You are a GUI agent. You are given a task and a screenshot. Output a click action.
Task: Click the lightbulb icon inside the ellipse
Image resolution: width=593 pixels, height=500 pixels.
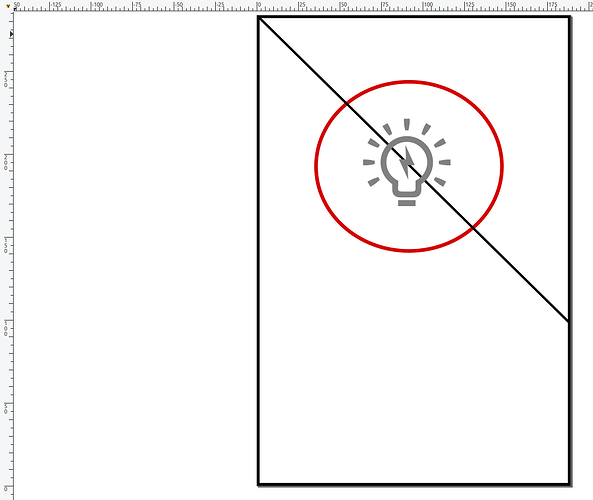click(407, 163)
